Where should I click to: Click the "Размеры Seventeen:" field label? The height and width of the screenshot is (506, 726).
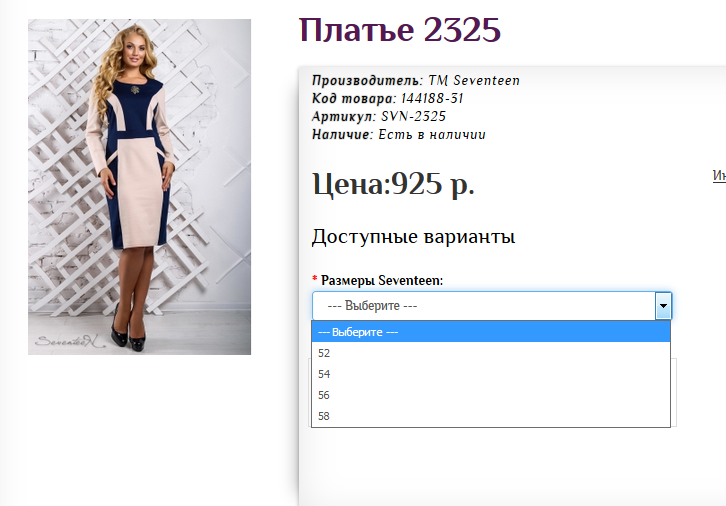point(382,281)
